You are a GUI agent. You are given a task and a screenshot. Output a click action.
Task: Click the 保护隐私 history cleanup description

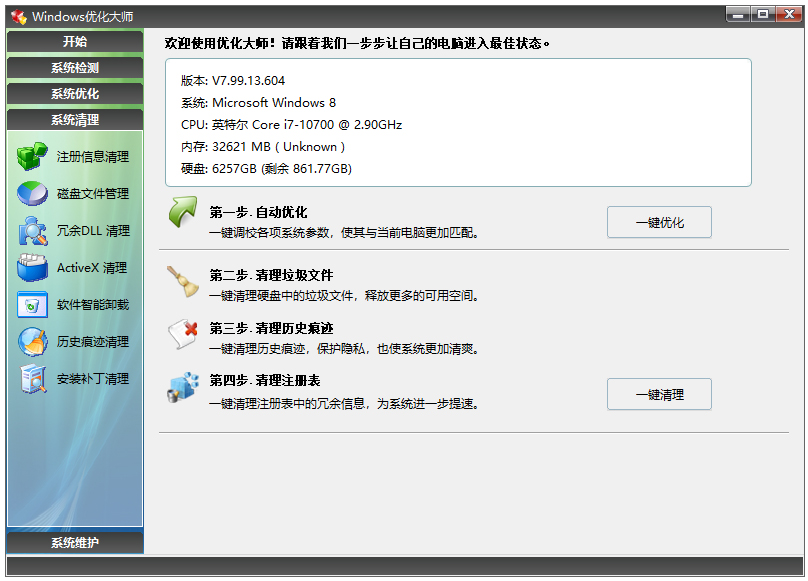(x=344, y=349)
